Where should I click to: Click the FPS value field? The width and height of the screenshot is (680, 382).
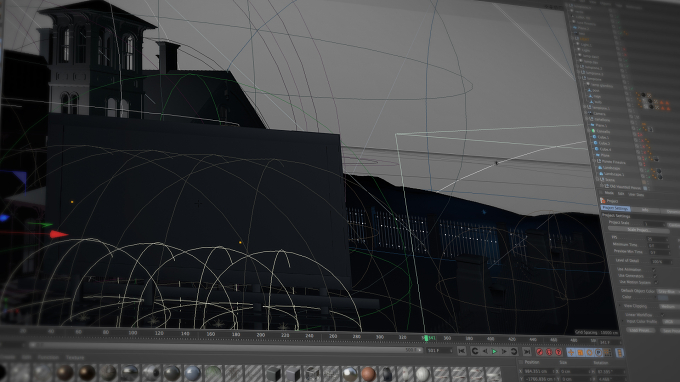[657, 239]
